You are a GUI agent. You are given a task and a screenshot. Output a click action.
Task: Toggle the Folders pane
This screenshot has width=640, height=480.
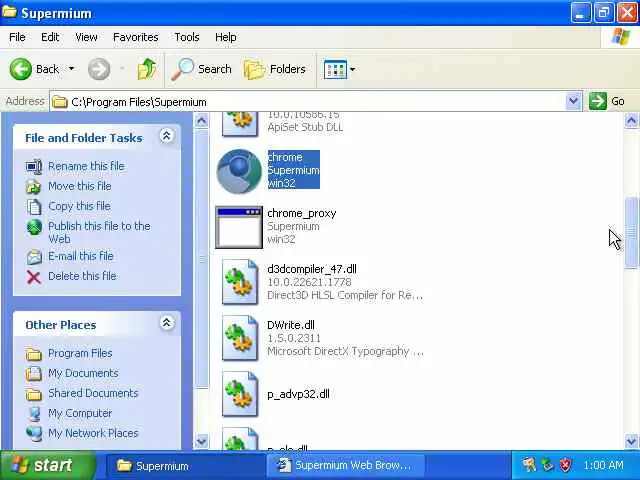(275, 69)
